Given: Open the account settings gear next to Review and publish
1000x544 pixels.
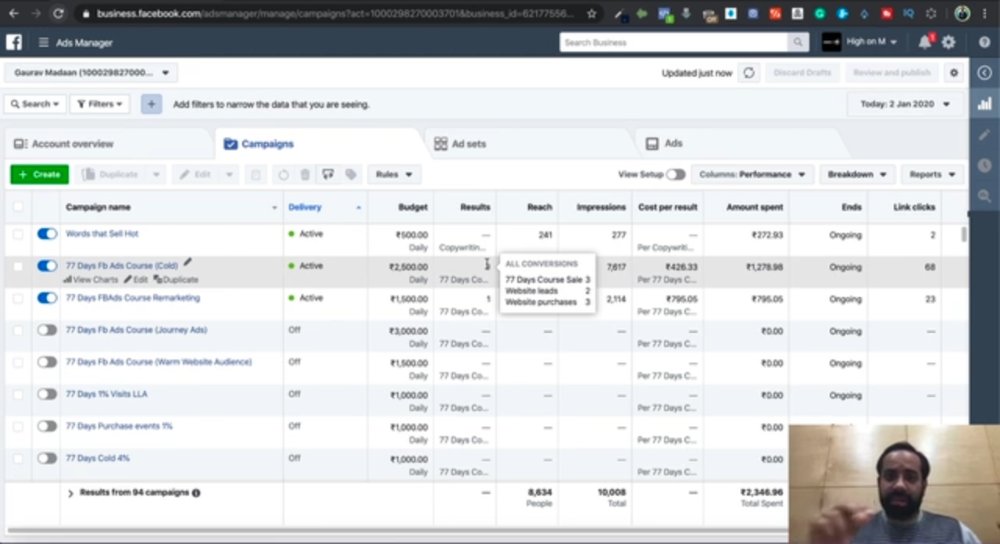Looking at the screenshot, I should click(x=954, y=73).
